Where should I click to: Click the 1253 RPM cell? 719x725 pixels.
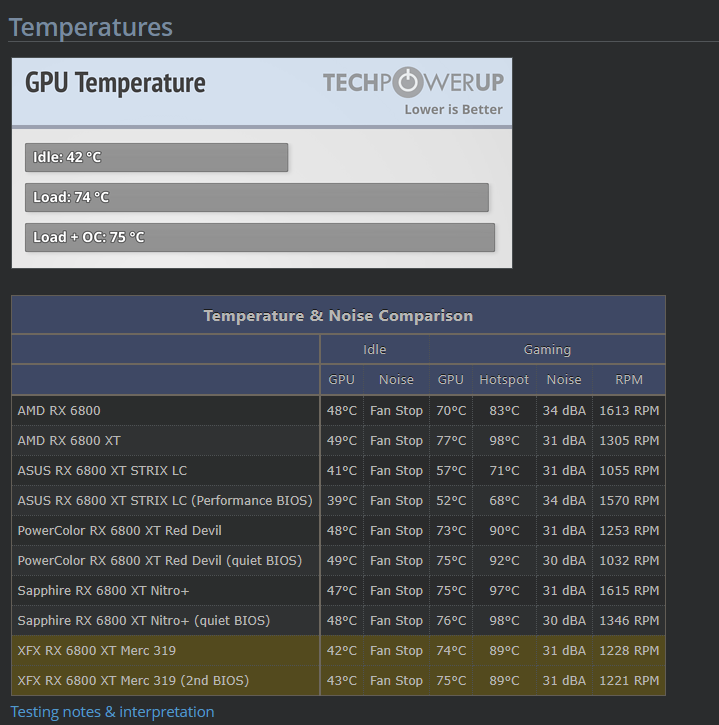pos(629,531)
